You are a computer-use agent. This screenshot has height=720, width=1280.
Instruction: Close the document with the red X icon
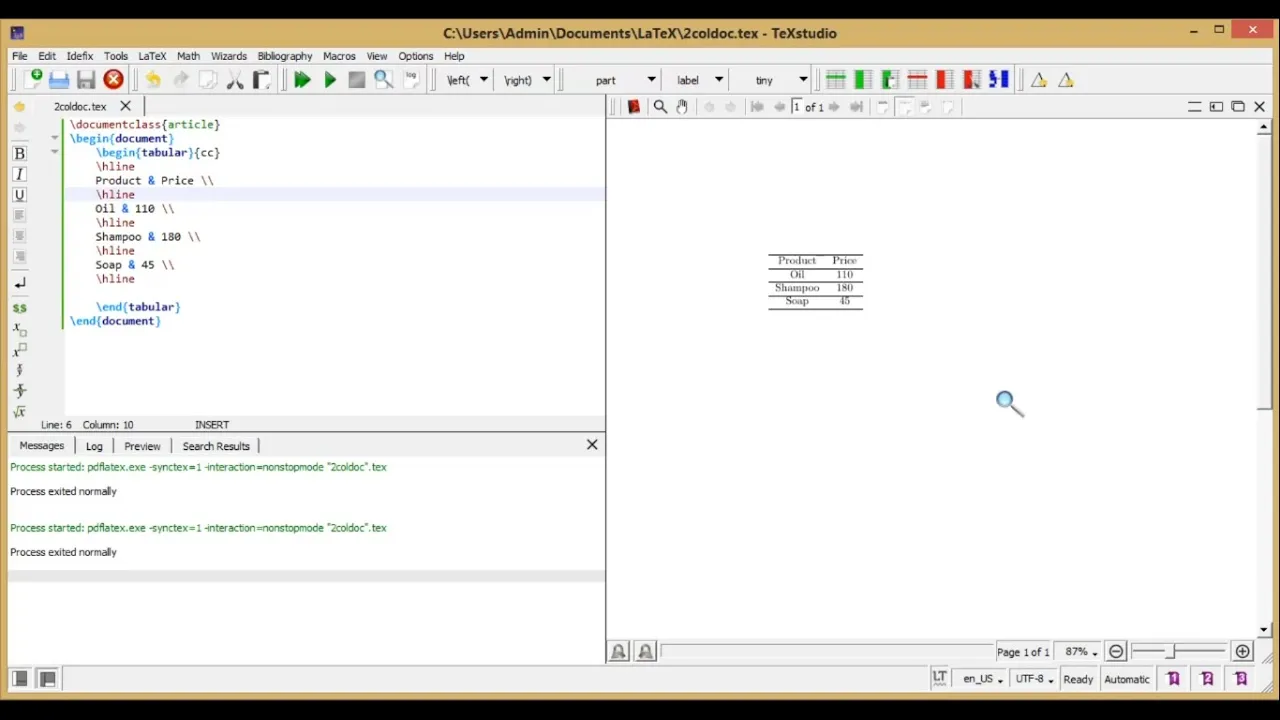[113, 80]
